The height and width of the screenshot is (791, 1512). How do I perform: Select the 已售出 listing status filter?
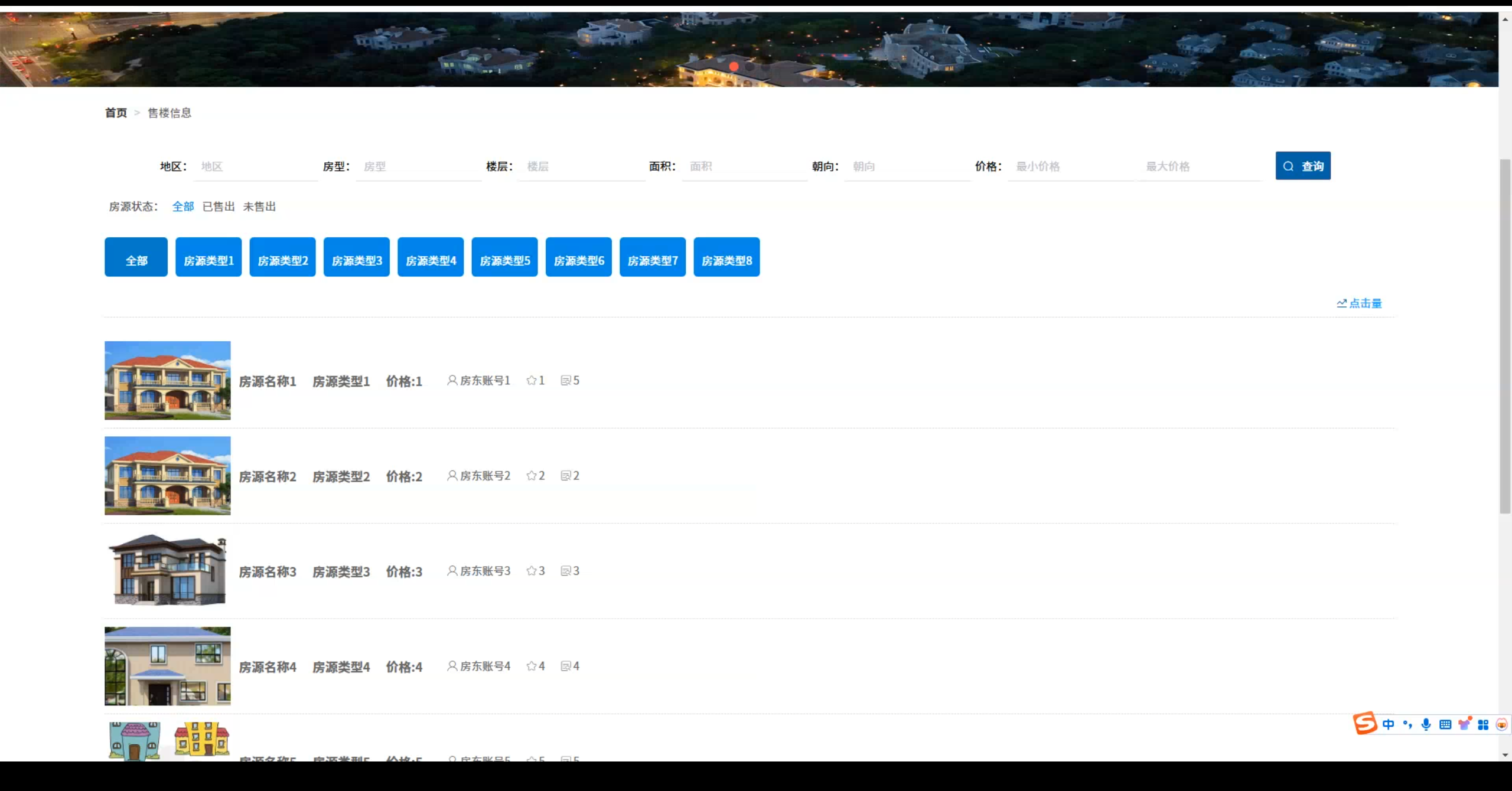tap(219, 207)
